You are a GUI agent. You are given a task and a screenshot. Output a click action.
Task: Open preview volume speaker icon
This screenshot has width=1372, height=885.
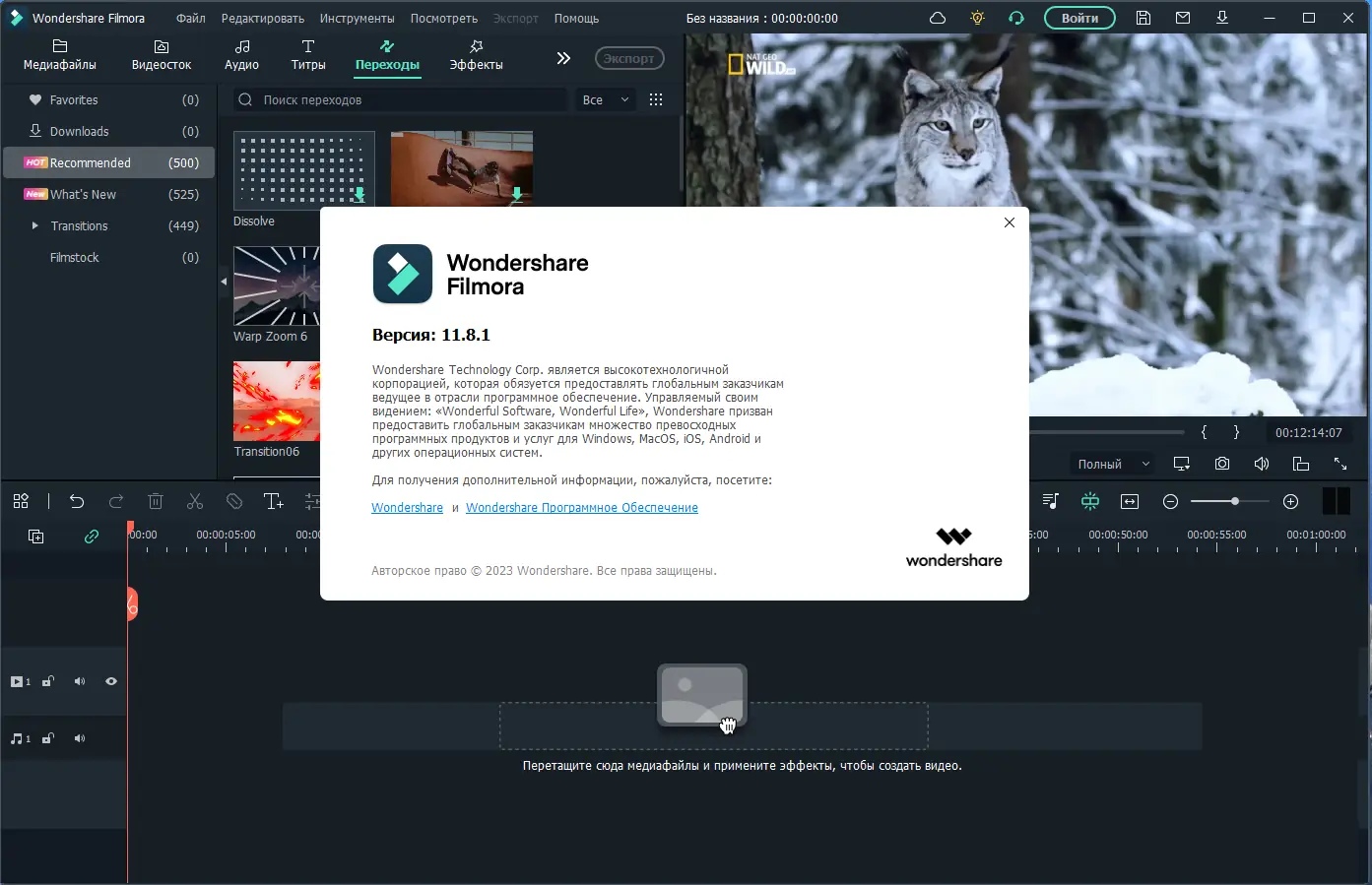pyautogui.click(x=1262, y=464)
